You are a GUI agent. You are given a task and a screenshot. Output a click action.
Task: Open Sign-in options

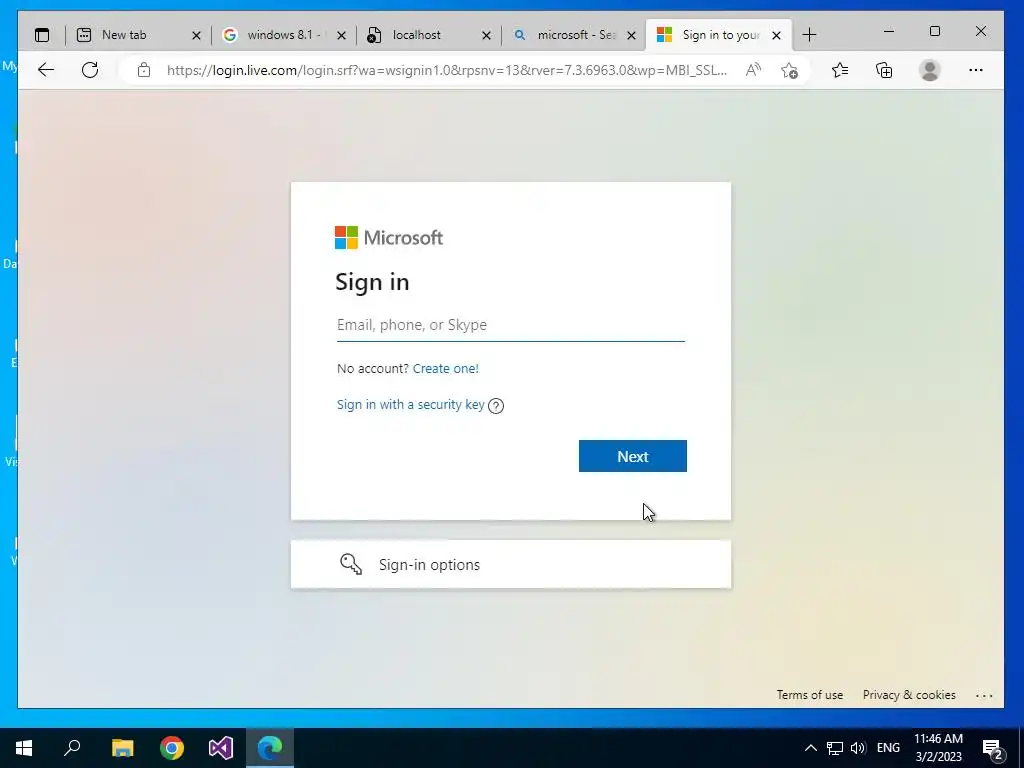click(x=511, y=564)
